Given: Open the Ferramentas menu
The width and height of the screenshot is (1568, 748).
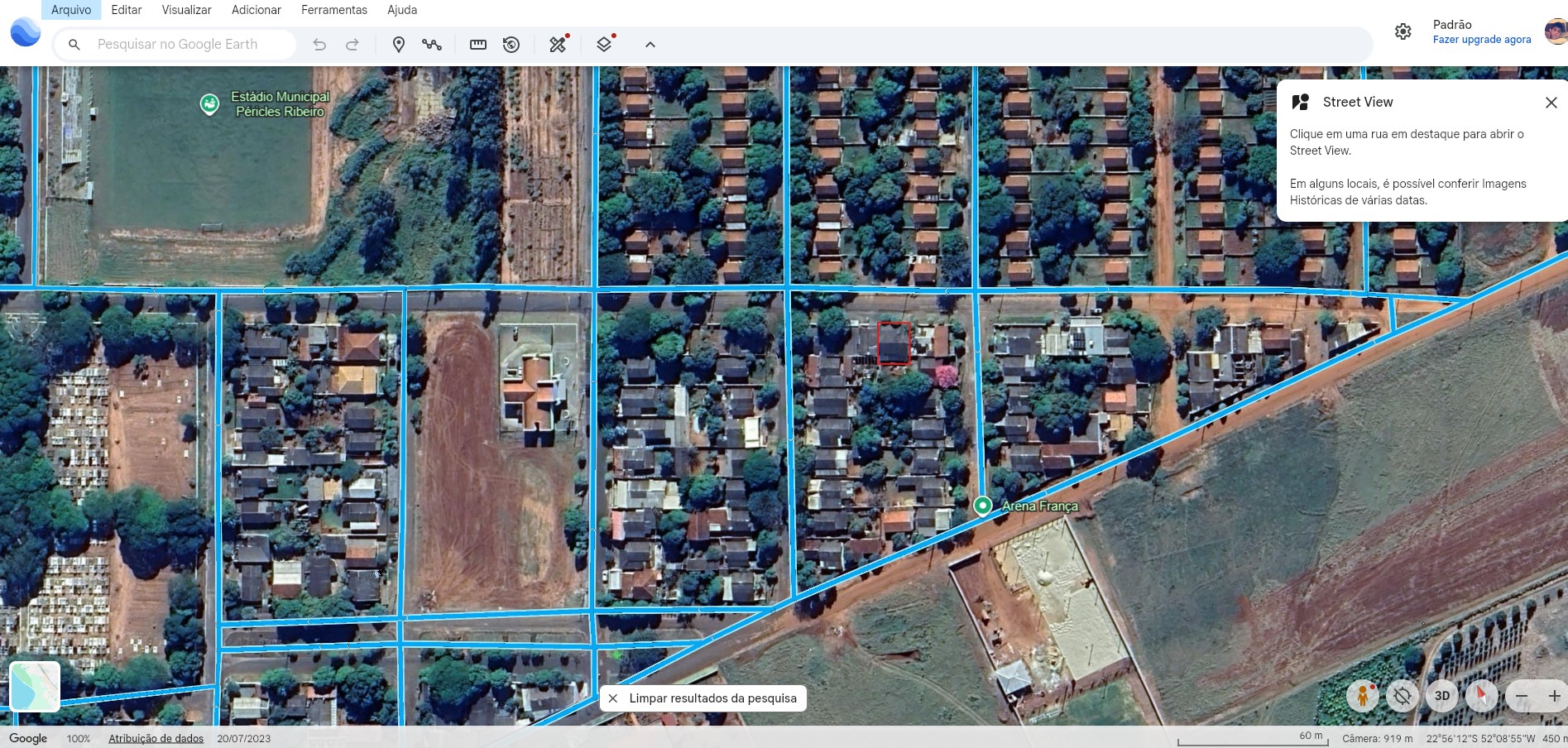Looking at the screenshot, I should coord(333,10).
